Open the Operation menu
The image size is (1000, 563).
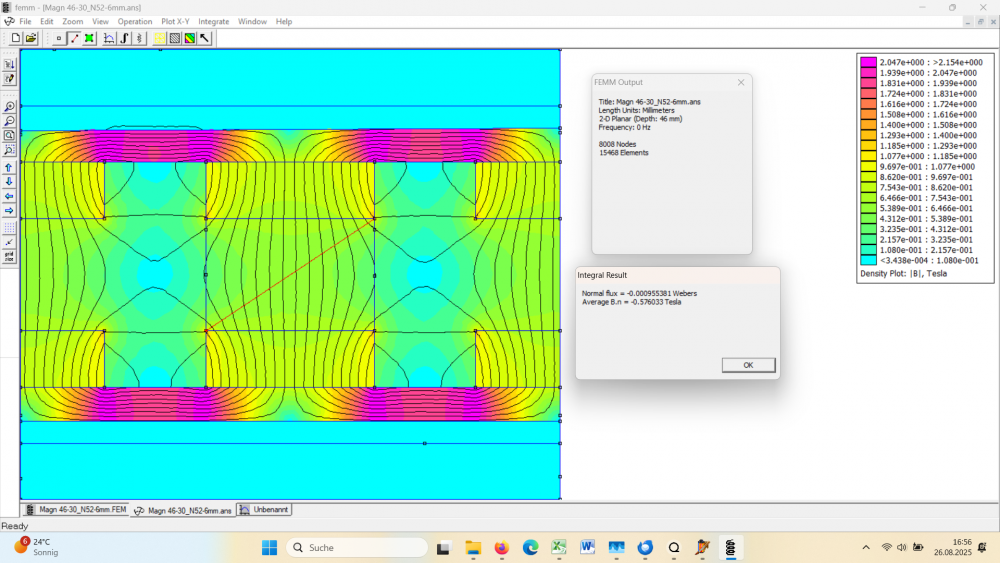135,21
